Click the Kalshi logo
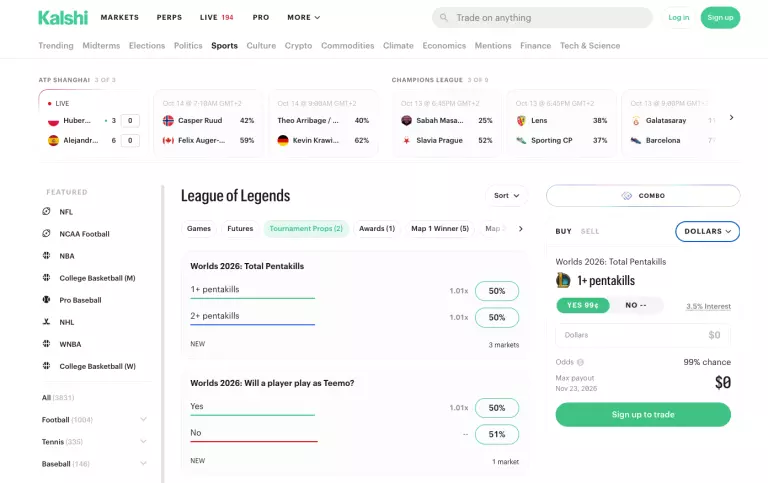The height and width of the screenshot is (483, 768). (63, 18)
